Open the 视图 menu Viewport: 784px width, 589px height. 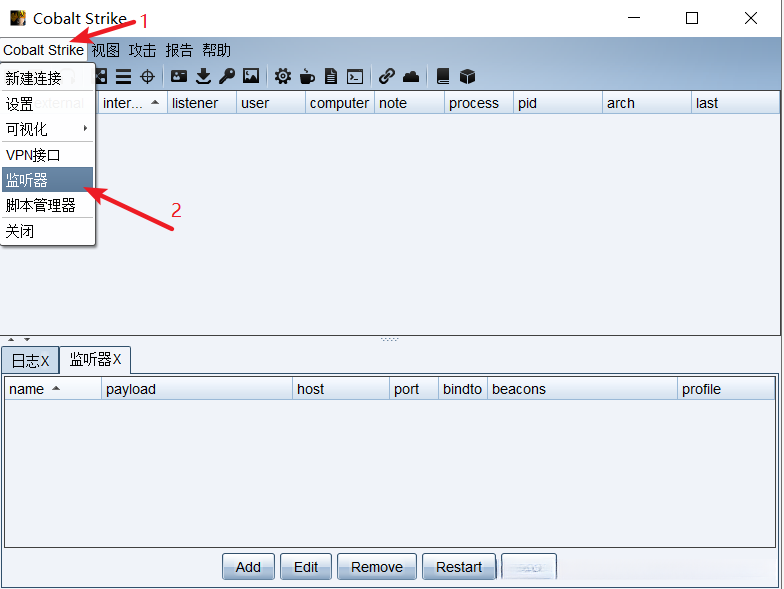tap(106, 50)
